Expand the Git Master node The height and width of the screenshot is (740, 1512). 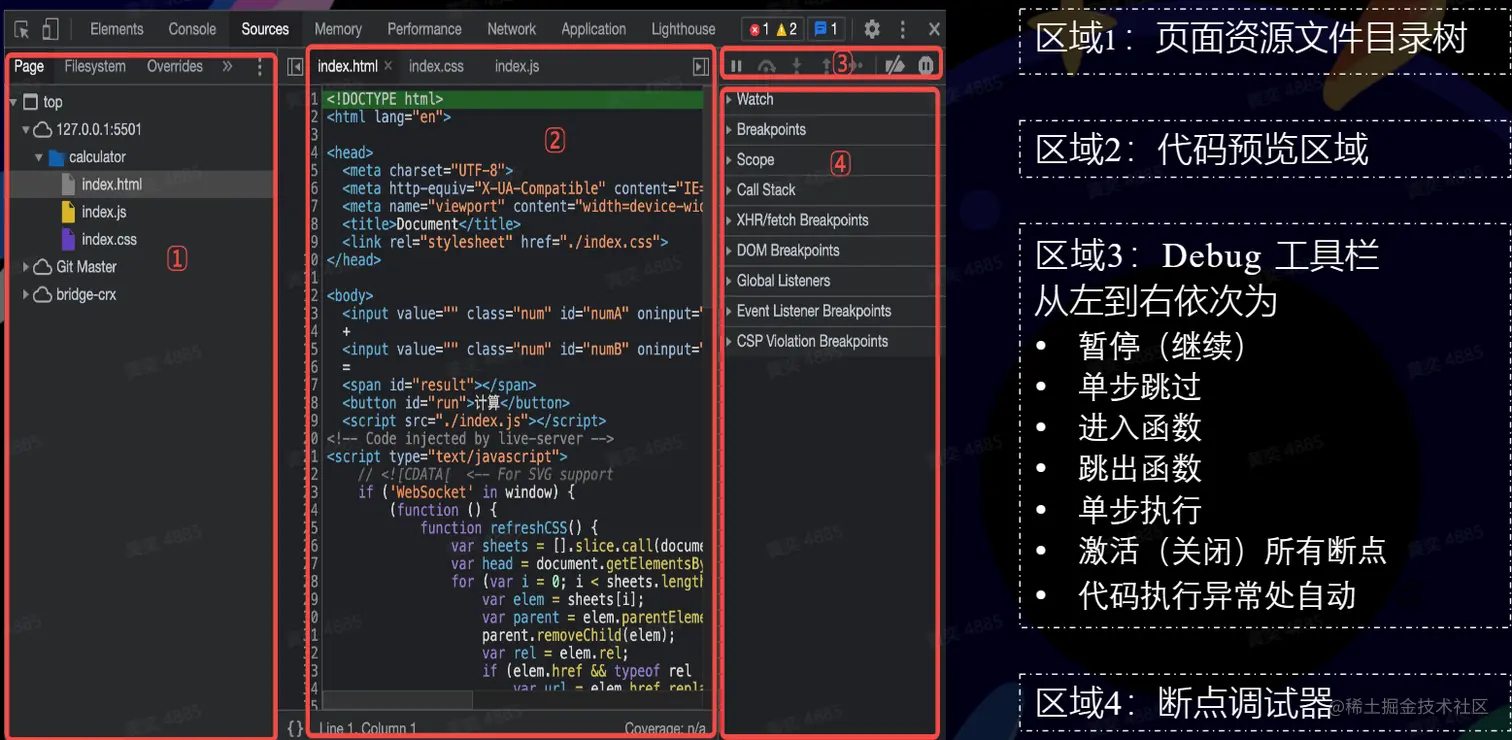click(x=26, y=267)
